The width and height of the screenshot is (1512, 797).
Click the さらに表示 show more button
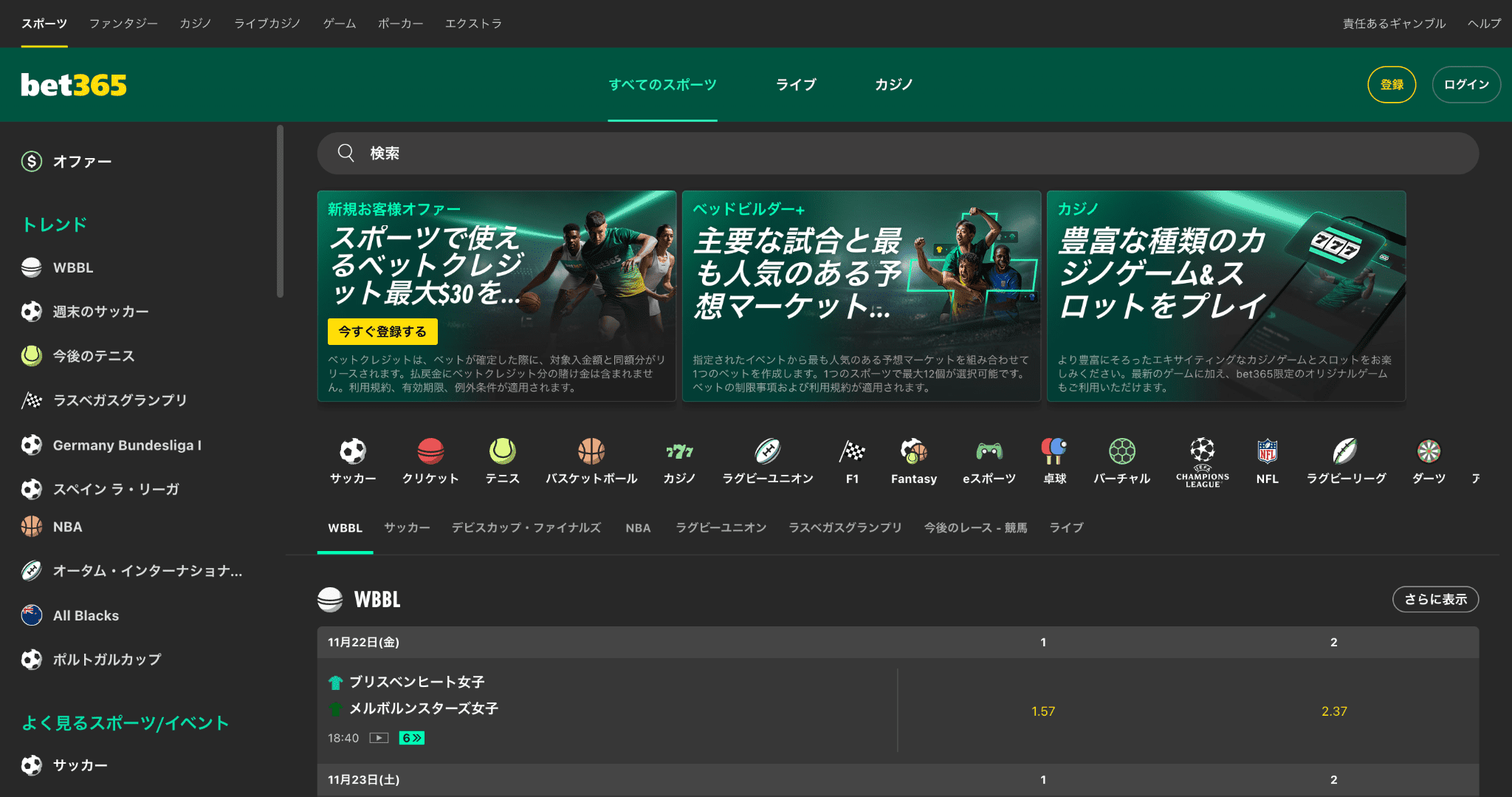tap(1435, 599)
